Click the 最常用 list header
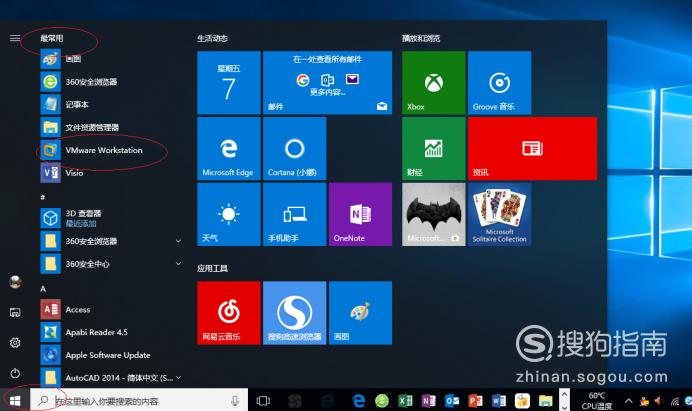Image resolution: width=692 pixels, height=411 pixels. [52, 38]
